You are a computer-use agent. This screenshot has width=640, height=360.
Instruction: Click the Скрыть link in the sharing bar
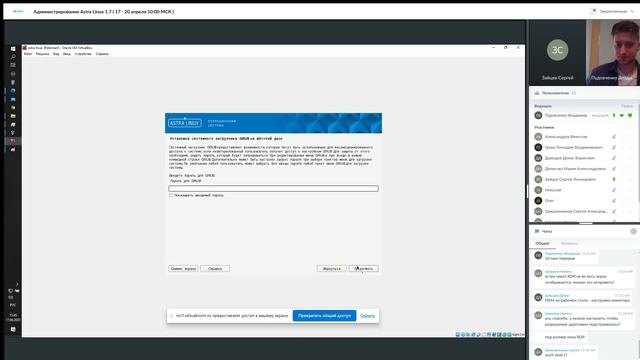click(367, 316)
